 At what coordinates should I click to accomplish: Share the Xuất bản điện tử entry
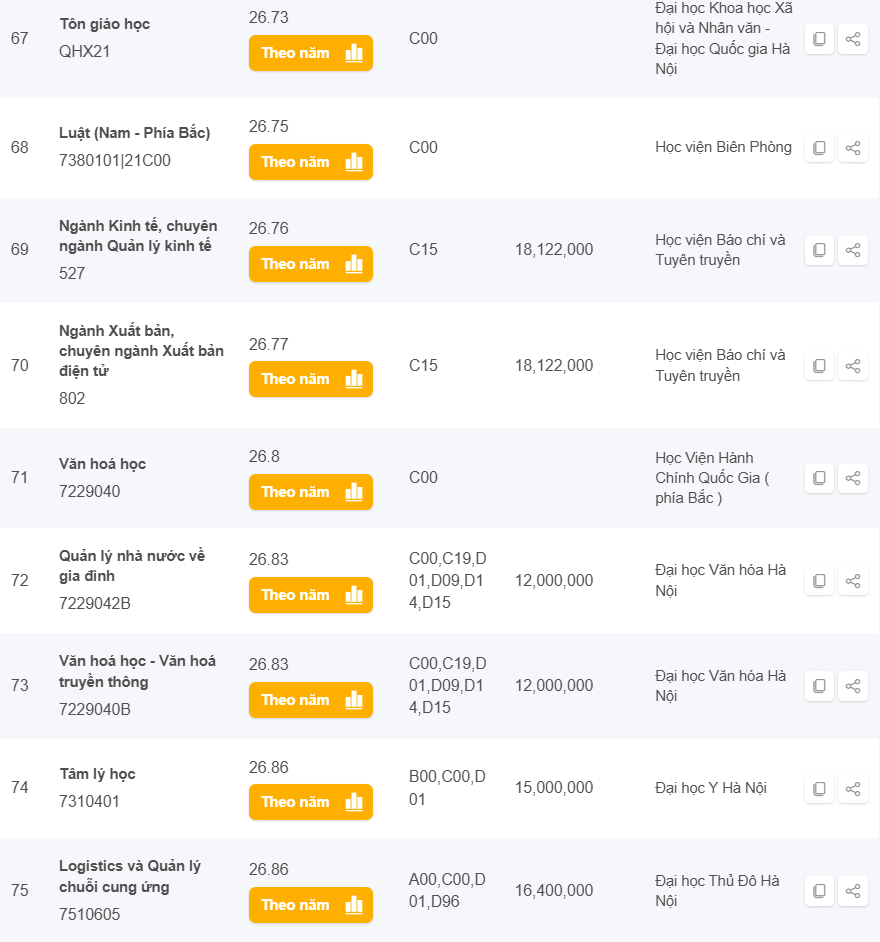(853, 366)
